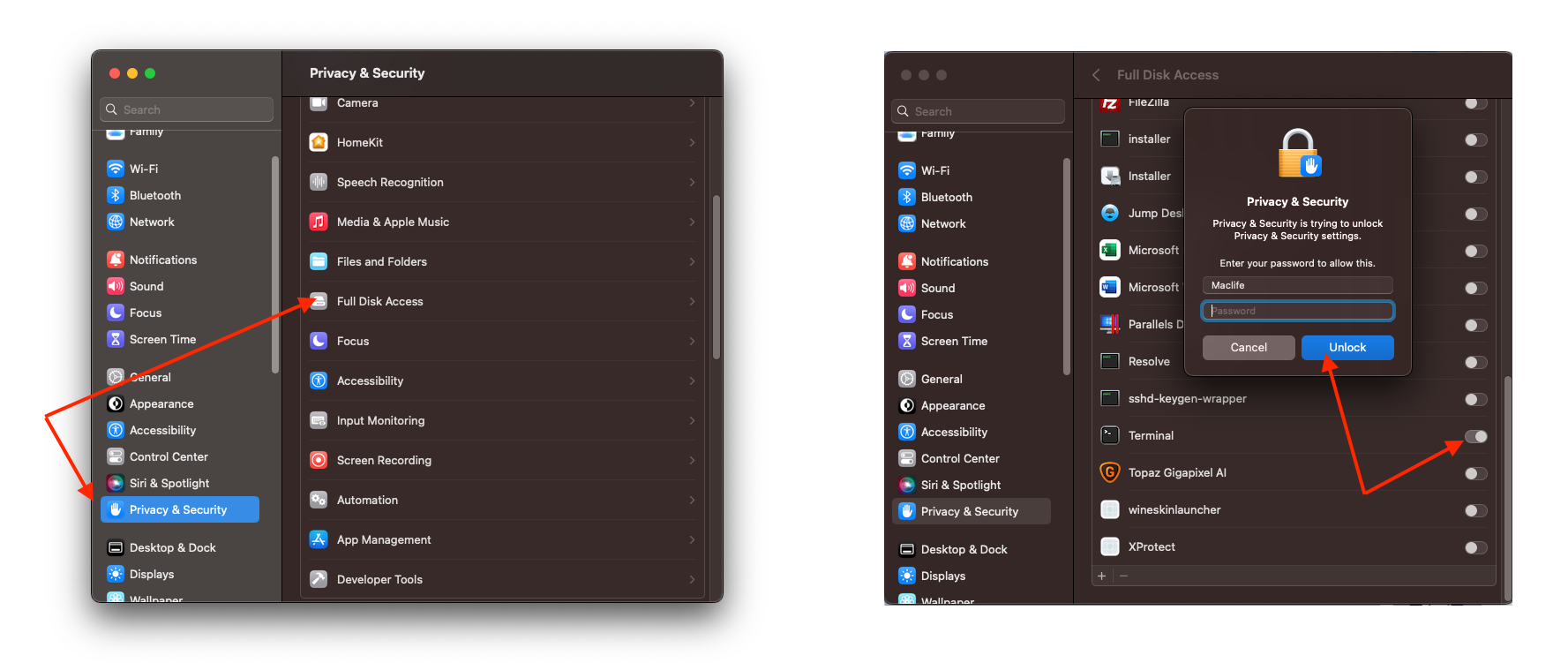This screenshot has height=663, width=1568.
Task: Click the Privacy & Security list scrollbar
Action: pyautogui.click(x=716, y=276)
